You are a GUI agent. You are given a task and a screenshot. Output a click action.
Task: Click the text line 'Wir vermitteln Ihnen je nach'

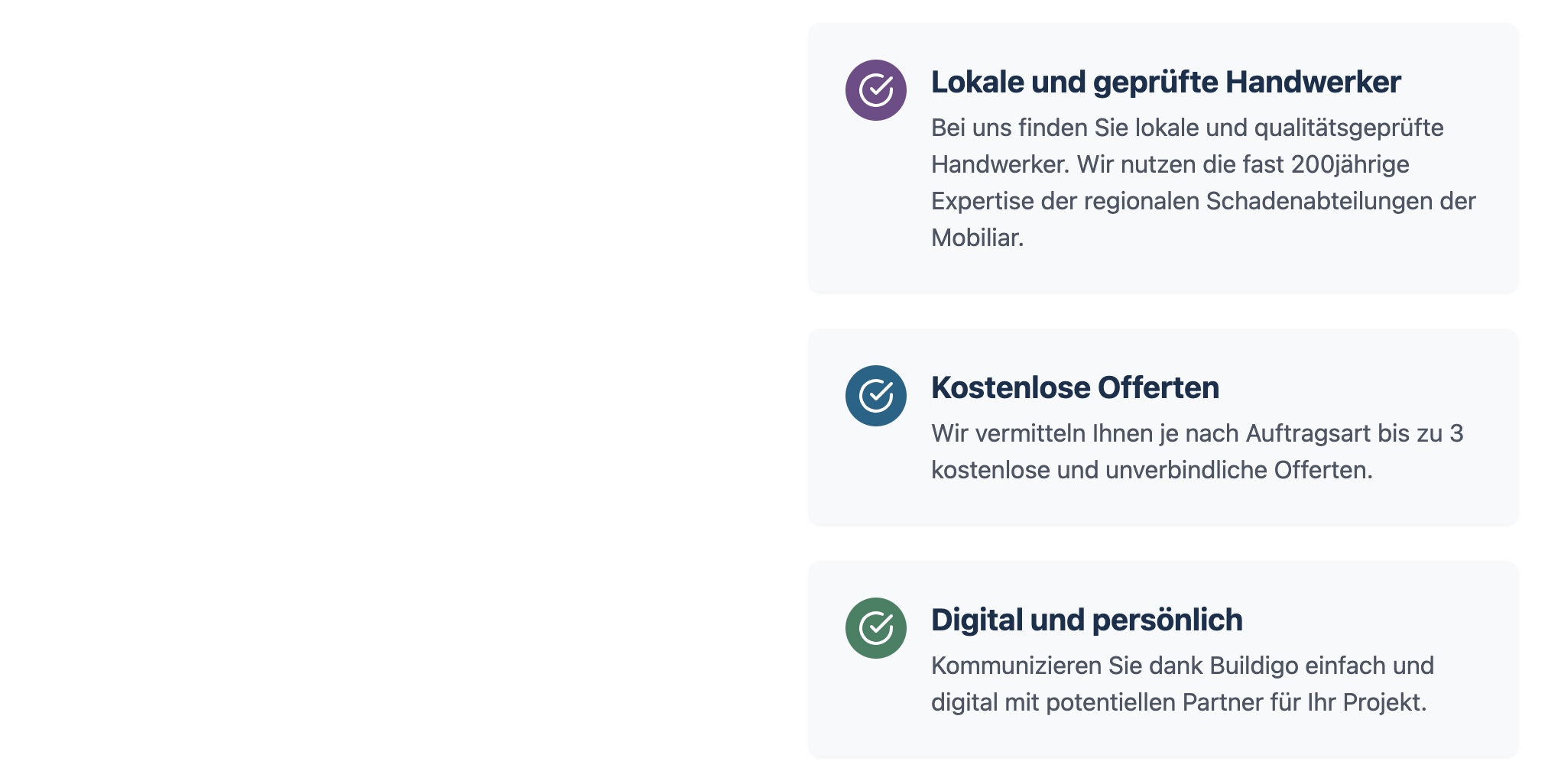pyautogui.click(x=1197, y=433)
